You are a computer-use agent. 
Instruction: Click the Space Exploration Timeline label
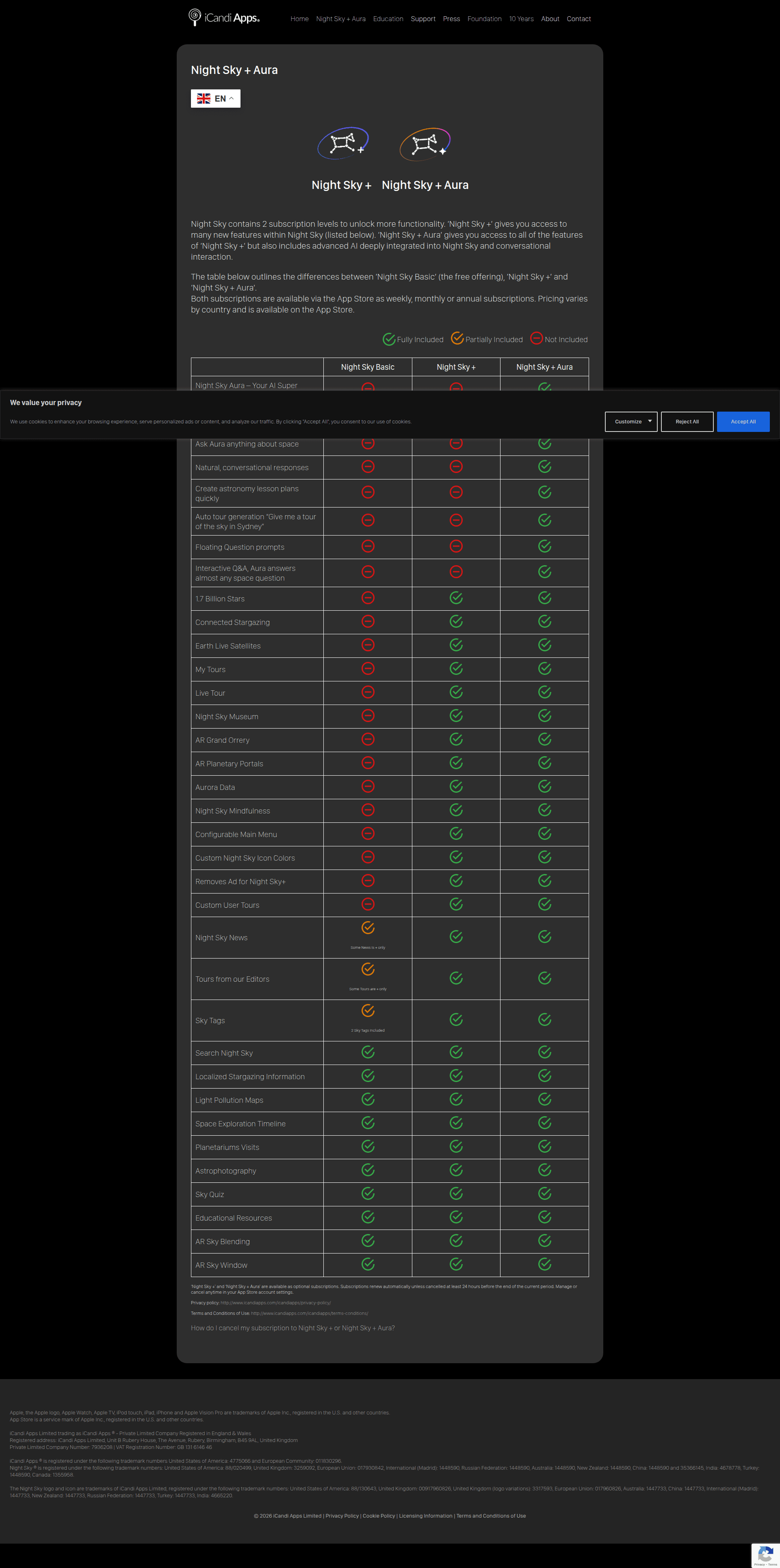240,1123
